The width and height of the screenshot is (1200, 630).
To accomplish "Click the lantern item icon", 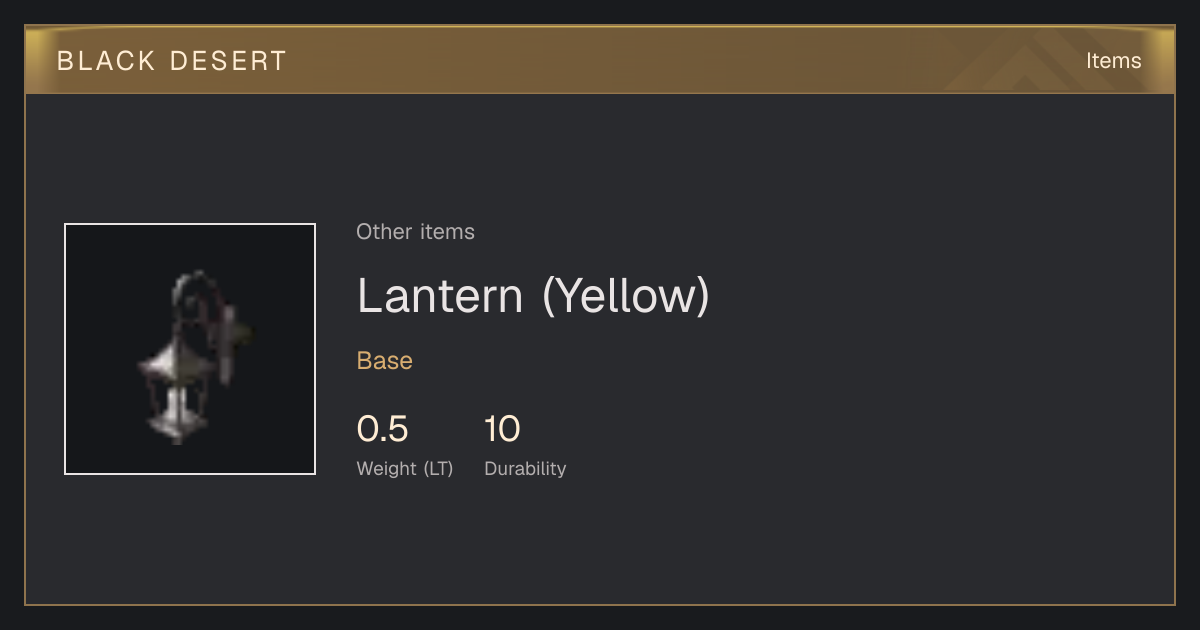I will point(190,349).
